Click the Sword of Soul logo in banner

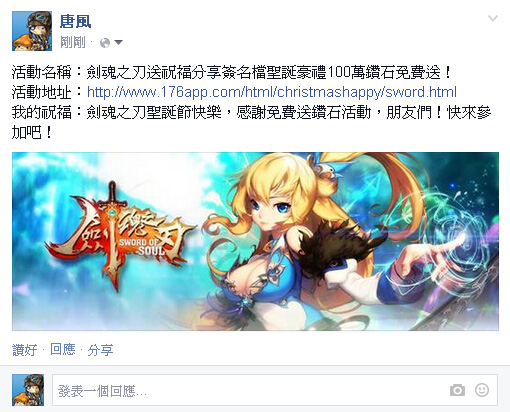coord(118,235)
